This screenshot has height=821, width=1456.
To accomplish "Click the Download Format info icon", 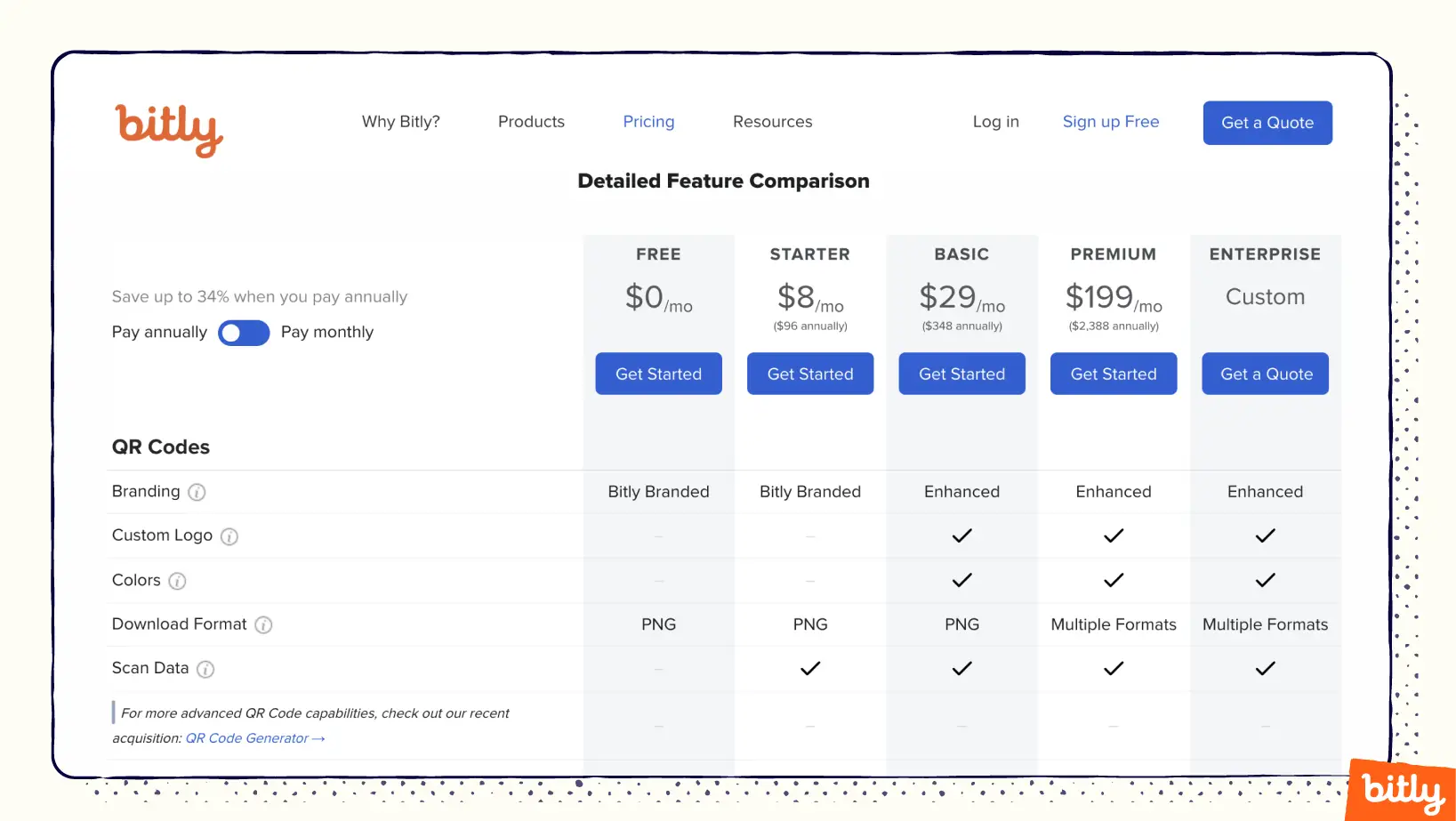I will [x=263, y=625].
